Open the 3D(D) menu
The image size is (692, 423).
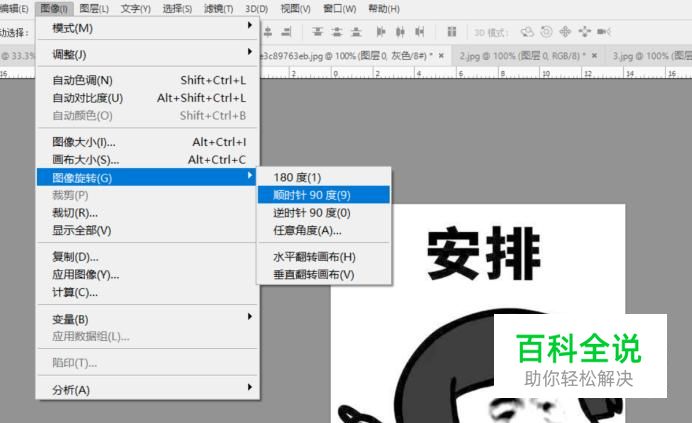pyautogui.click(x=257, y=8)
